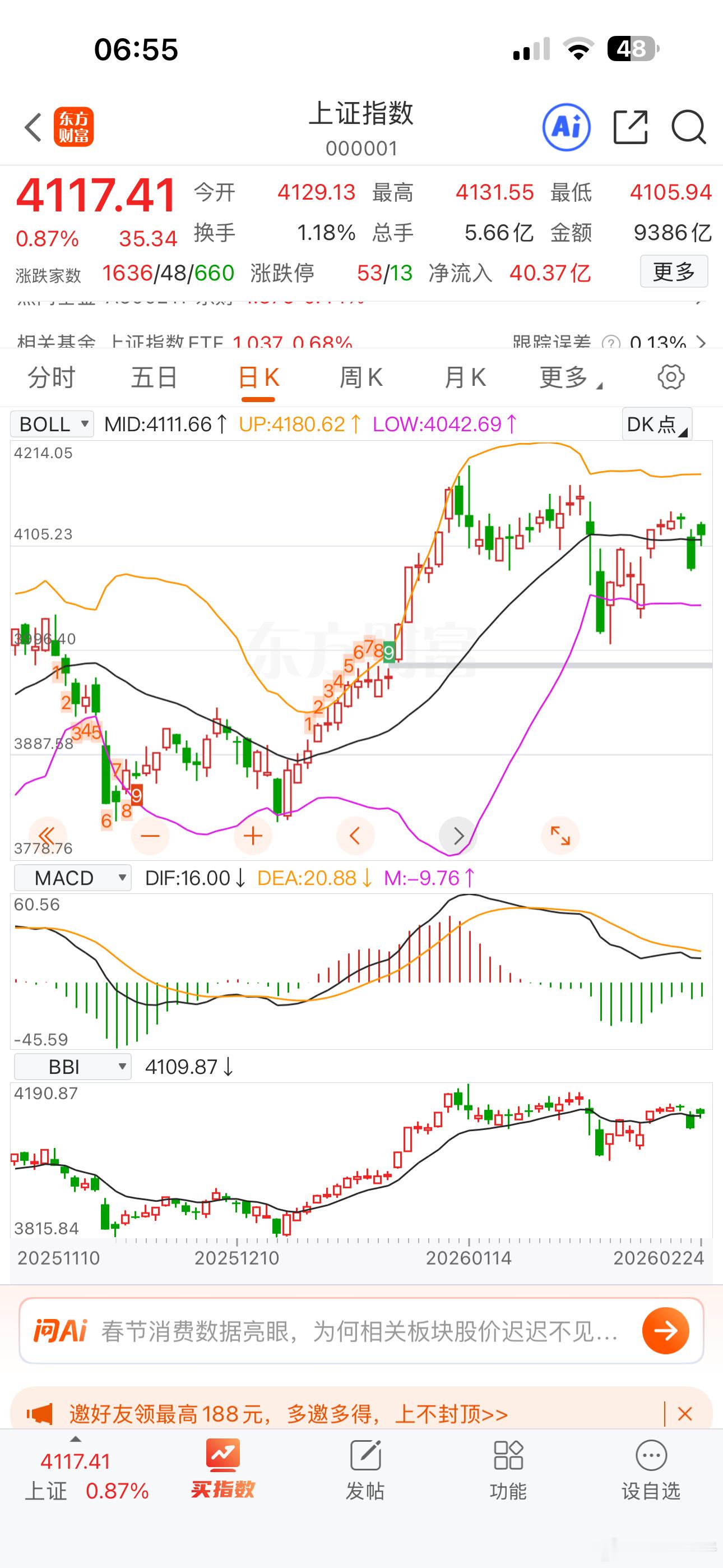The image size is (723, 1568).
Task: Tap the DIF:16.00 MACD value
Action: coord(194,878)
